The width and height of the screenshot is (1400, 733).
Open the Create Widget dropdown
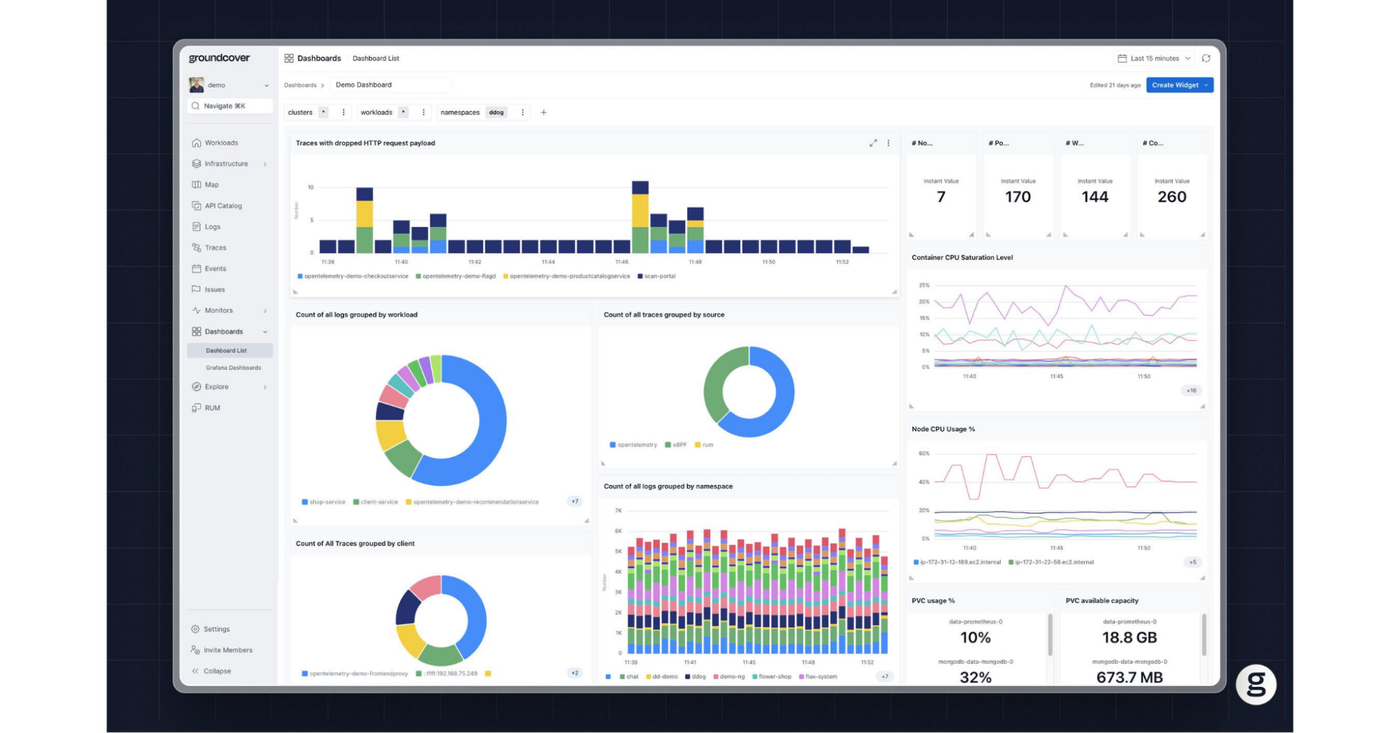tap(1180, 85)
